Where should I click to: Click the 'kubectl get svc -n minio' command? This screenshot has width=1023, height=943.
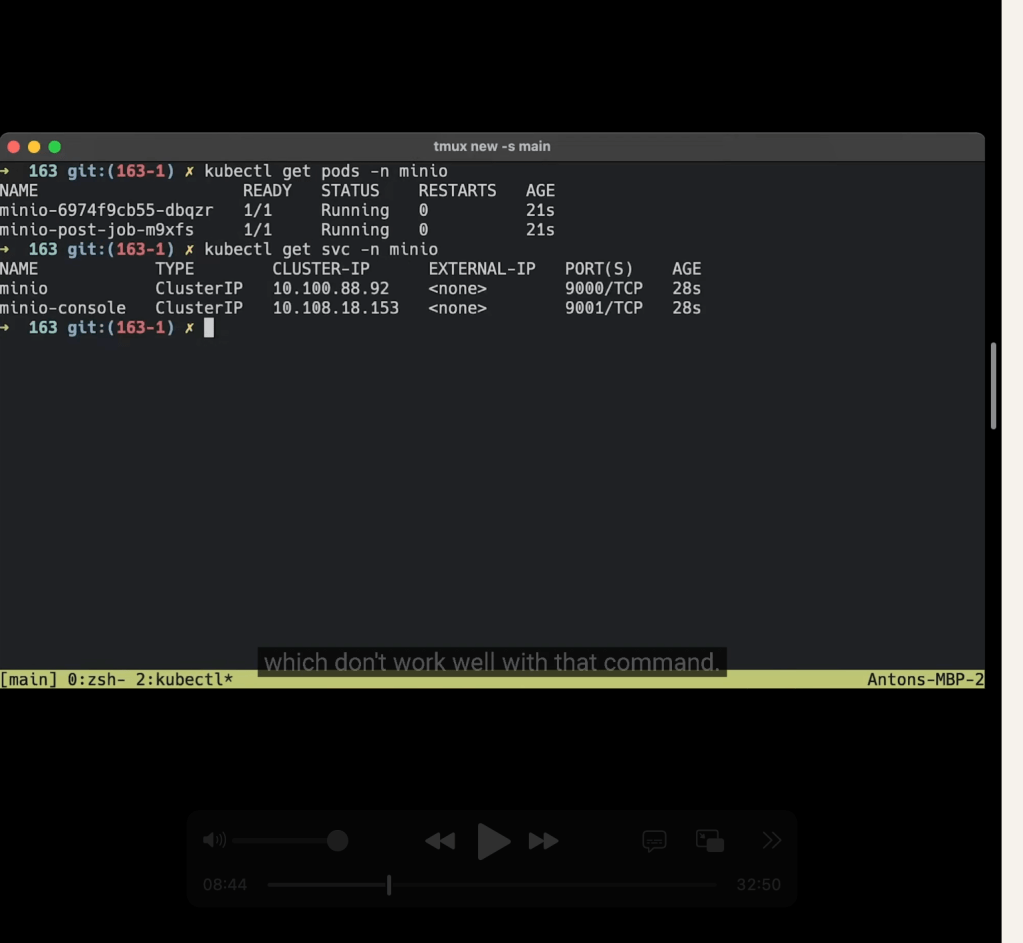pos(321,249)
